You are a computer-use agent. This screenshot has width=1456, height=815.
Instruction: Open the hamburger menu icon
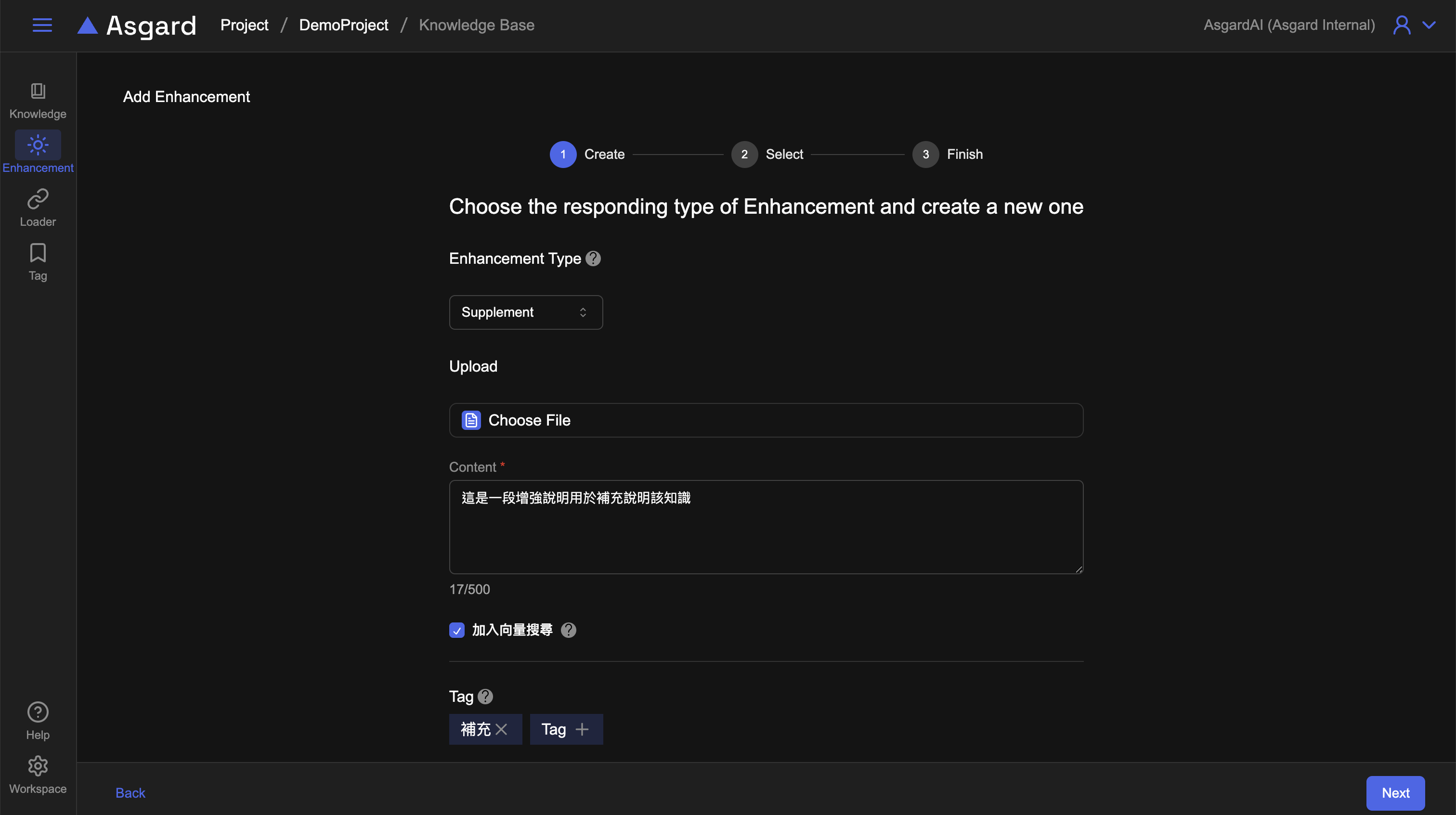click(42, 25)
